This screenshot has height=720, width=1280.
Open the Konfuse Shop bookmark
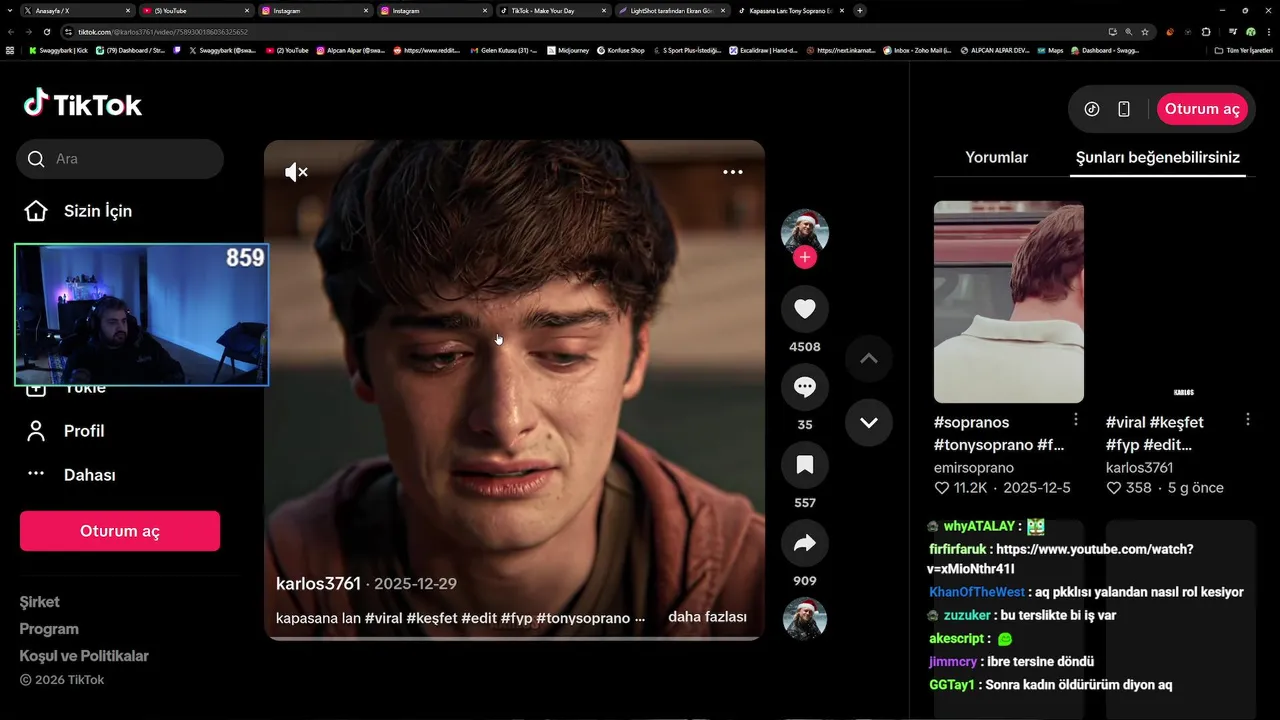click(x=620, y=50)
